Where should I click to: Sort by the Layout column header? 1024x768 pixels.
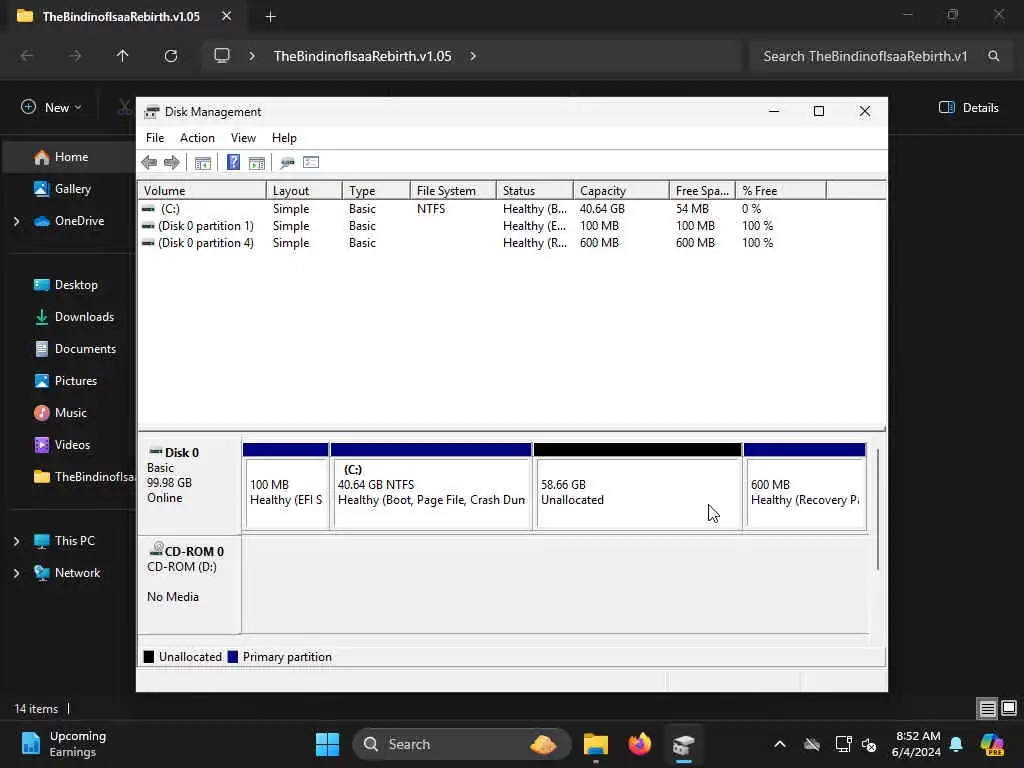[304, 191]
